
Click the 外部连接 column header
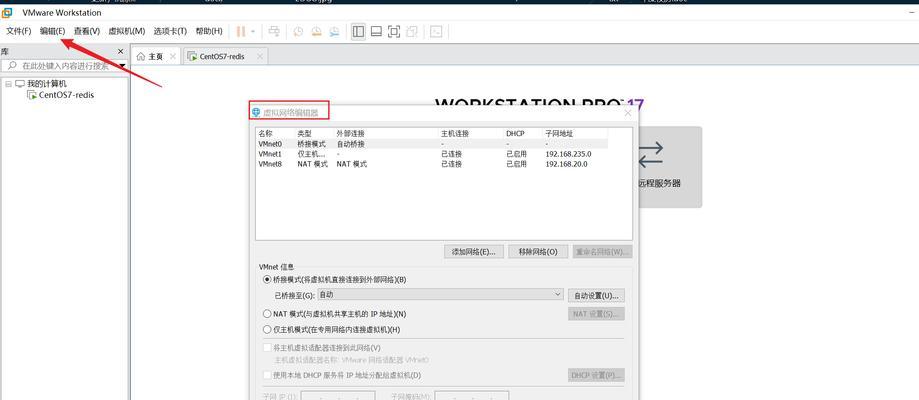[350, 134]
